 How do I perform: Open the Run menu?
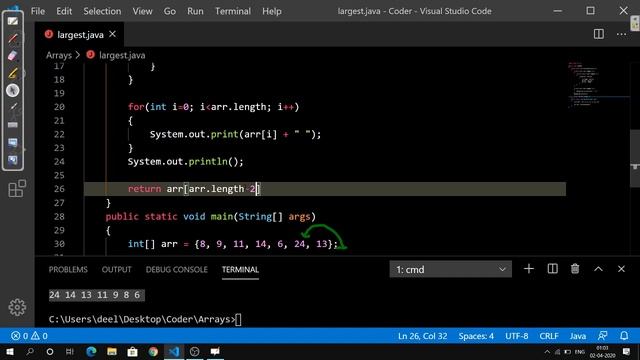[195, 11]
